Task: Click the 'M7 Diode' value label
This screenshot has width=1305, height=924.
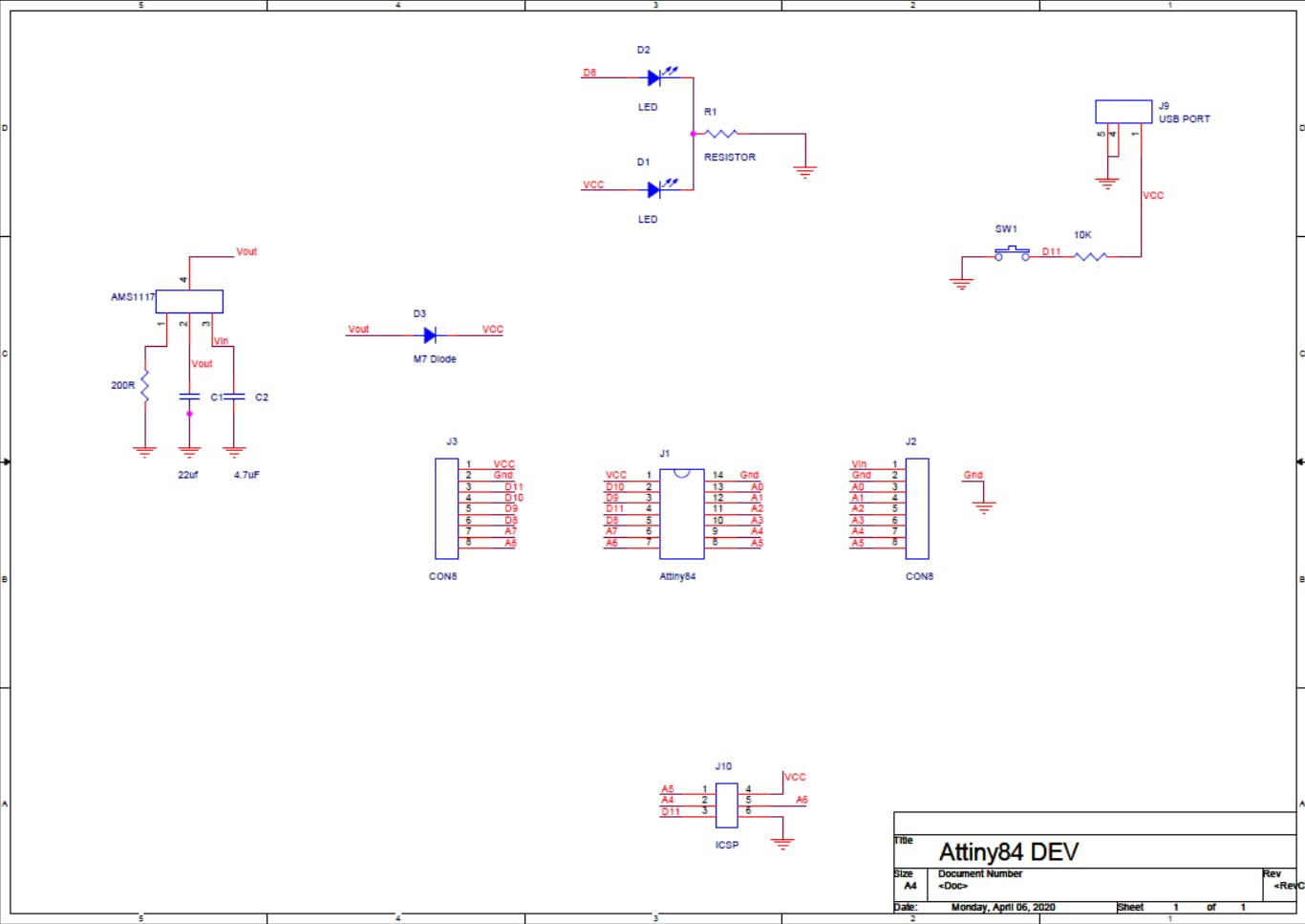Action: pyautogui.click(x=435, y=359)
